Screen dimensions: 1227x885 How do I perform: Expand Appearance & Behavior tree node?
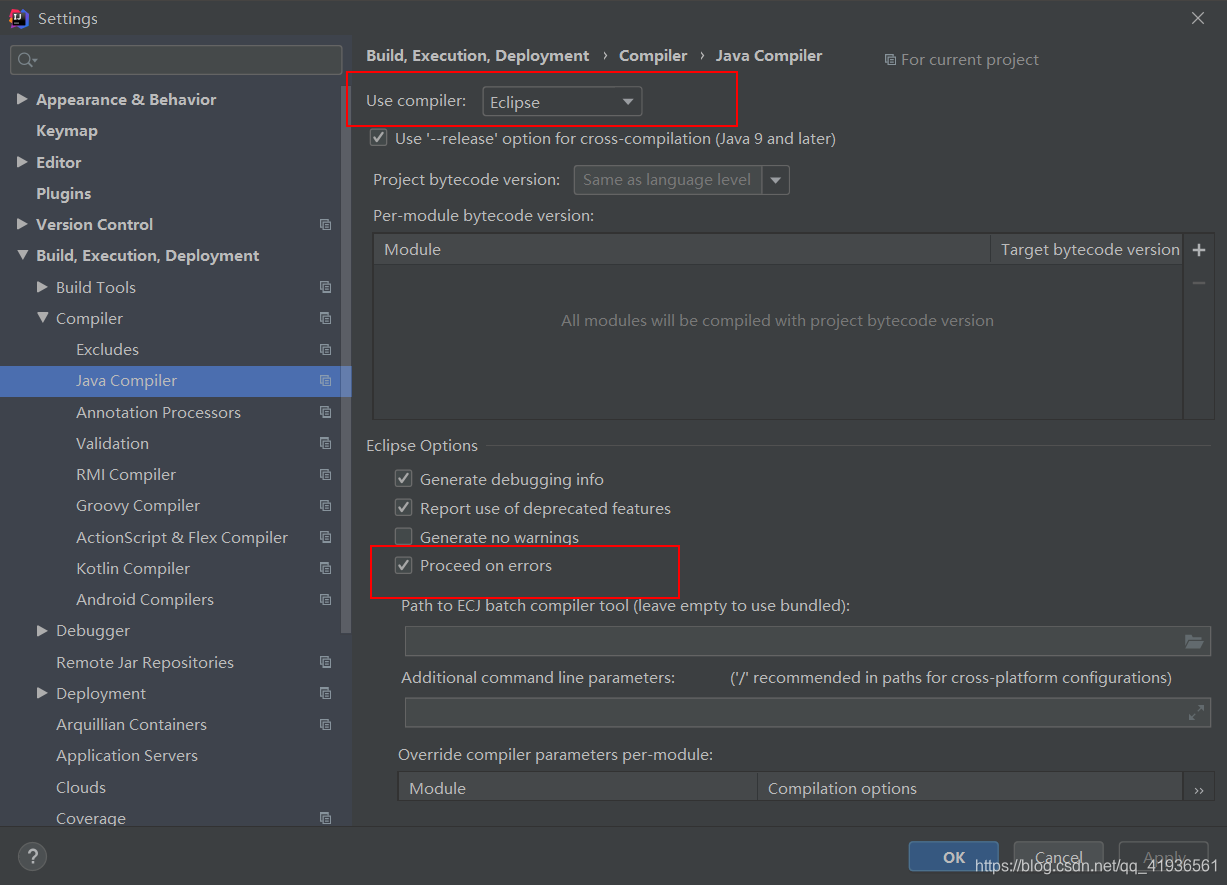(22, 99)
